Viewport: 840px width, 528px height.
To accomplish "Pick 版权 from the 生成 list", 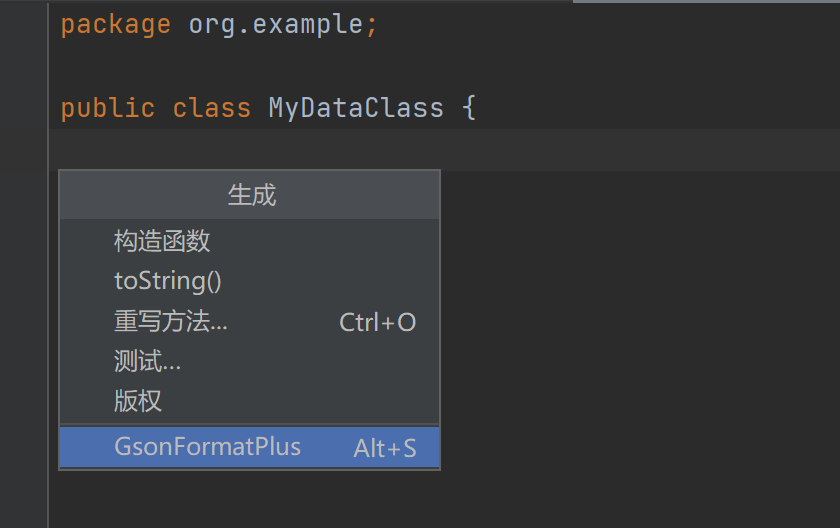I will pos(138,402).
